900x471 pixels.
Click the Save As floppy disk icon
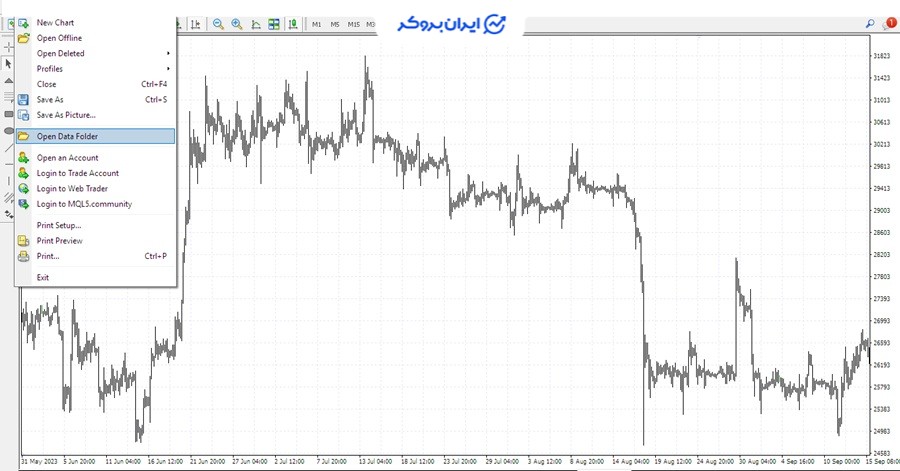coord(24,100)
